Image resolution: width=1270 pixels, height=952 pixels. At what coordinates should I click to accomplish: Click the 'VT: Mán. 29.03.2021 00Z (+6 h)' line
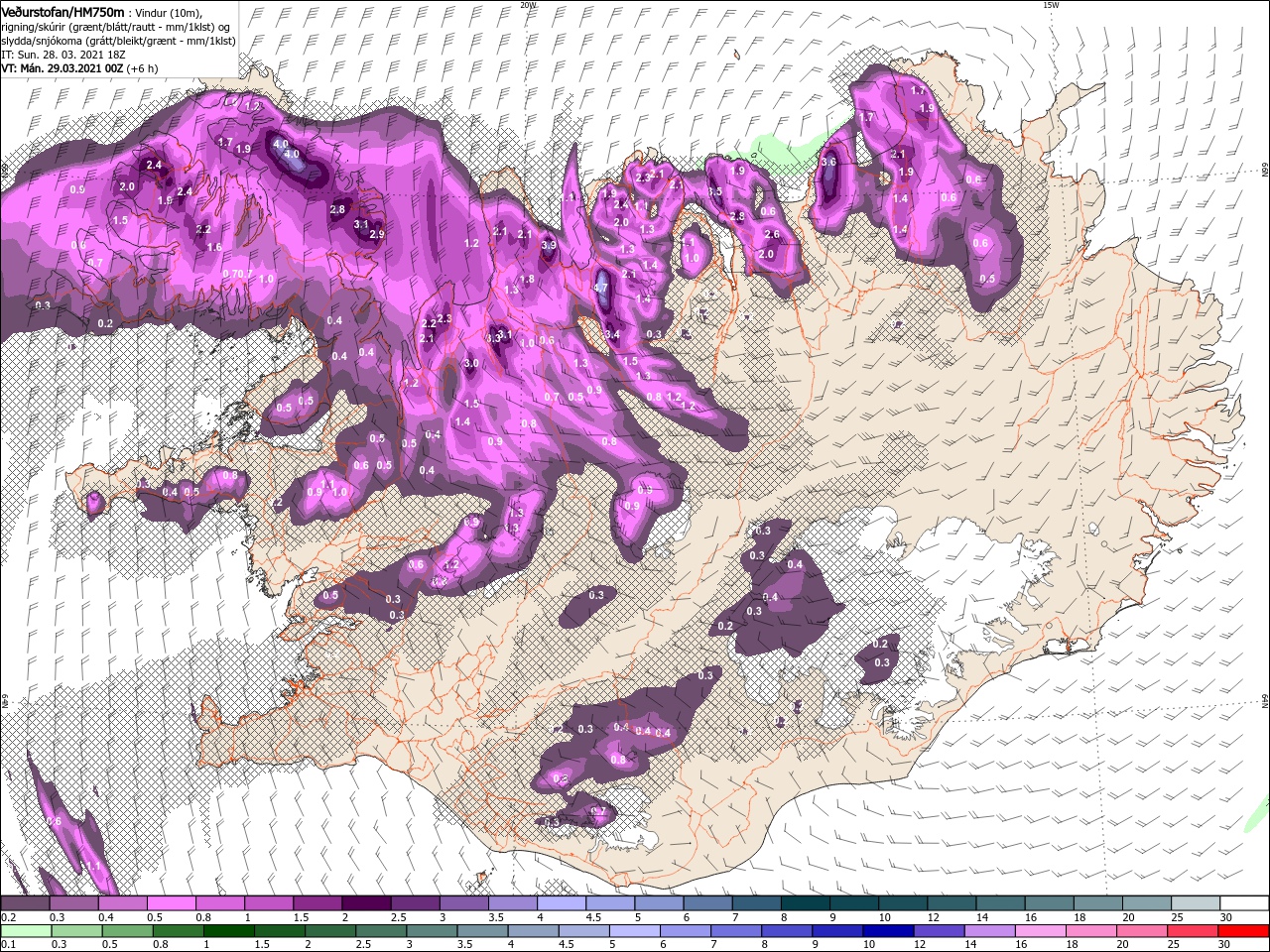point(81,69)
